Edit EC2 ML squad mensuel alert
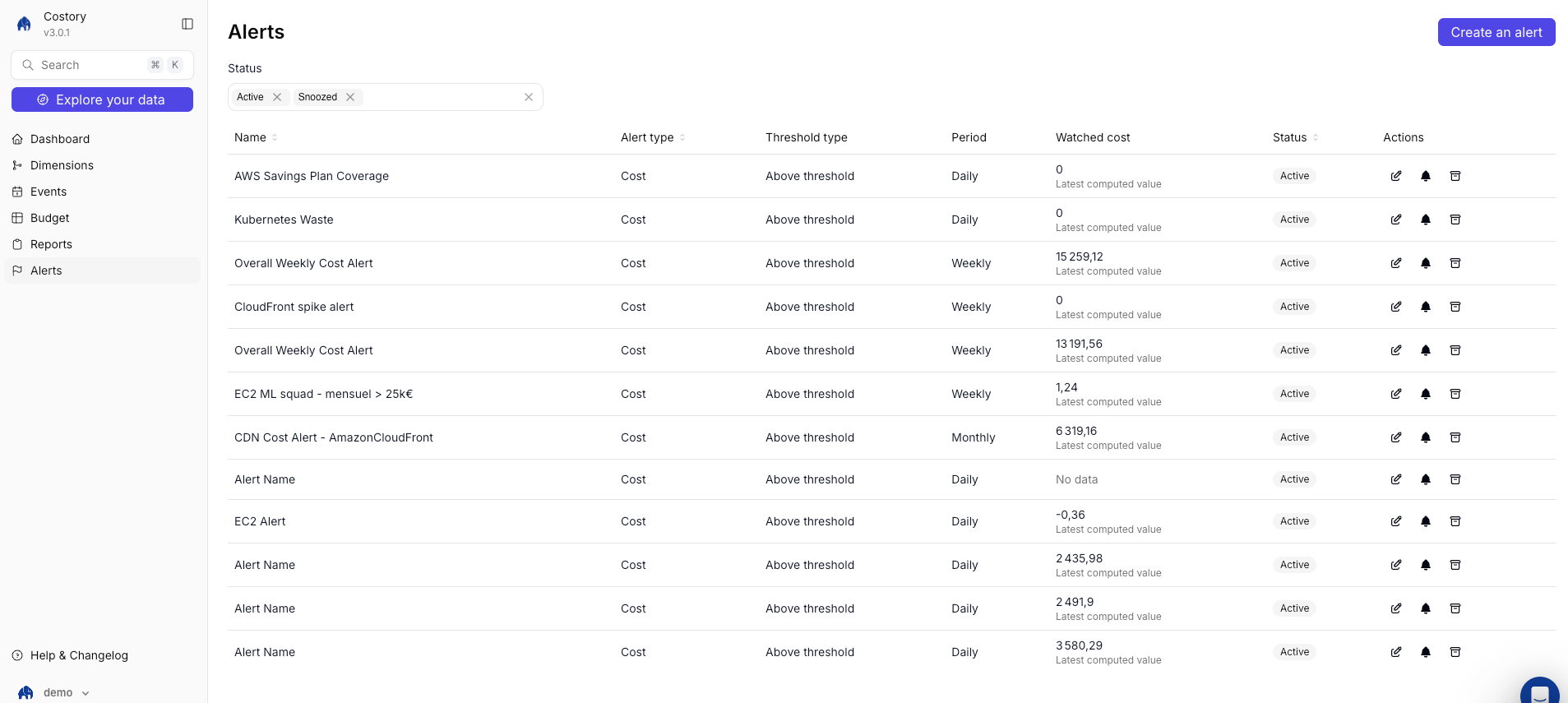The height and width of the screenshot is (703, 1568). tap(1396, 394)
